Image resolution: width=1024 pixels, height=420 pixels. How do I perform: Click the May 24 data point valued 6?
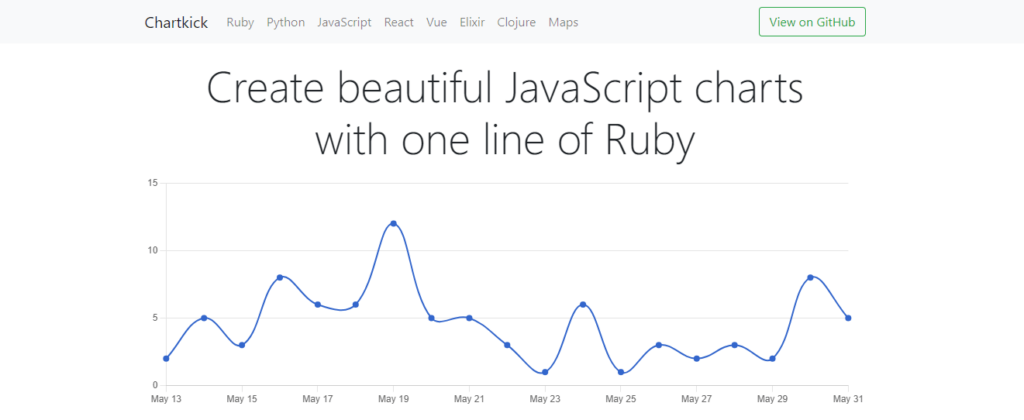coord(583,304)
